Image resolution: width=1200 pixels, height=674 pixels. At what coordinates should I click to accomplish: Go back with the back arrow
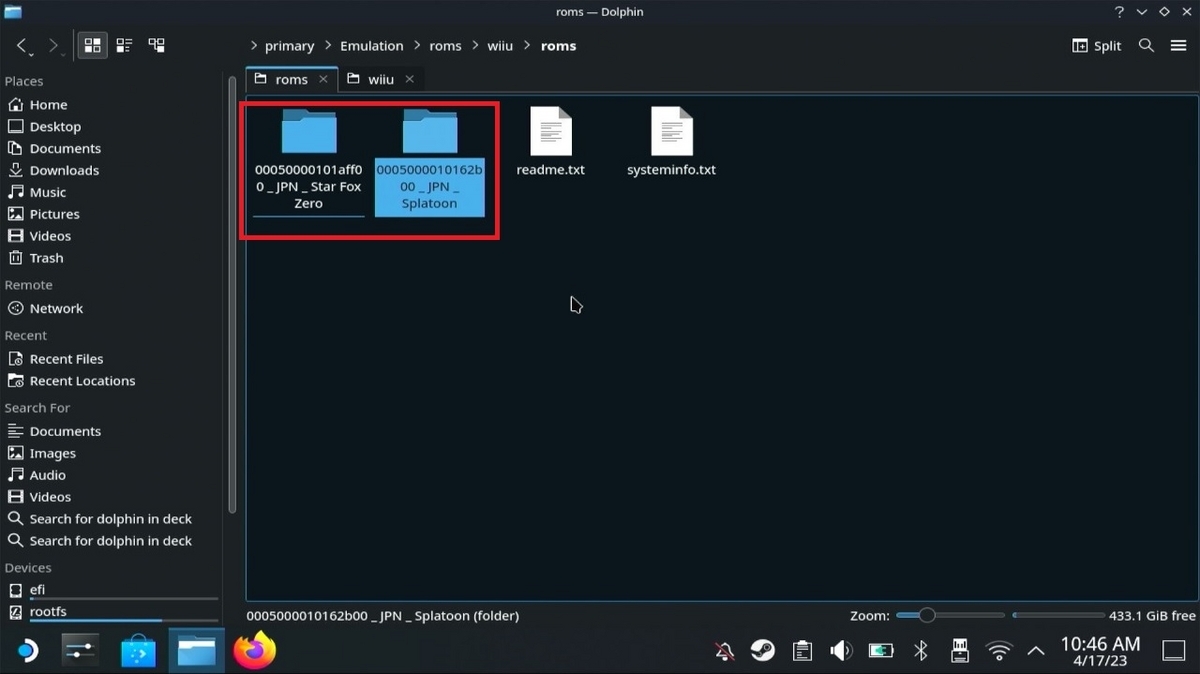pos(22,46)
